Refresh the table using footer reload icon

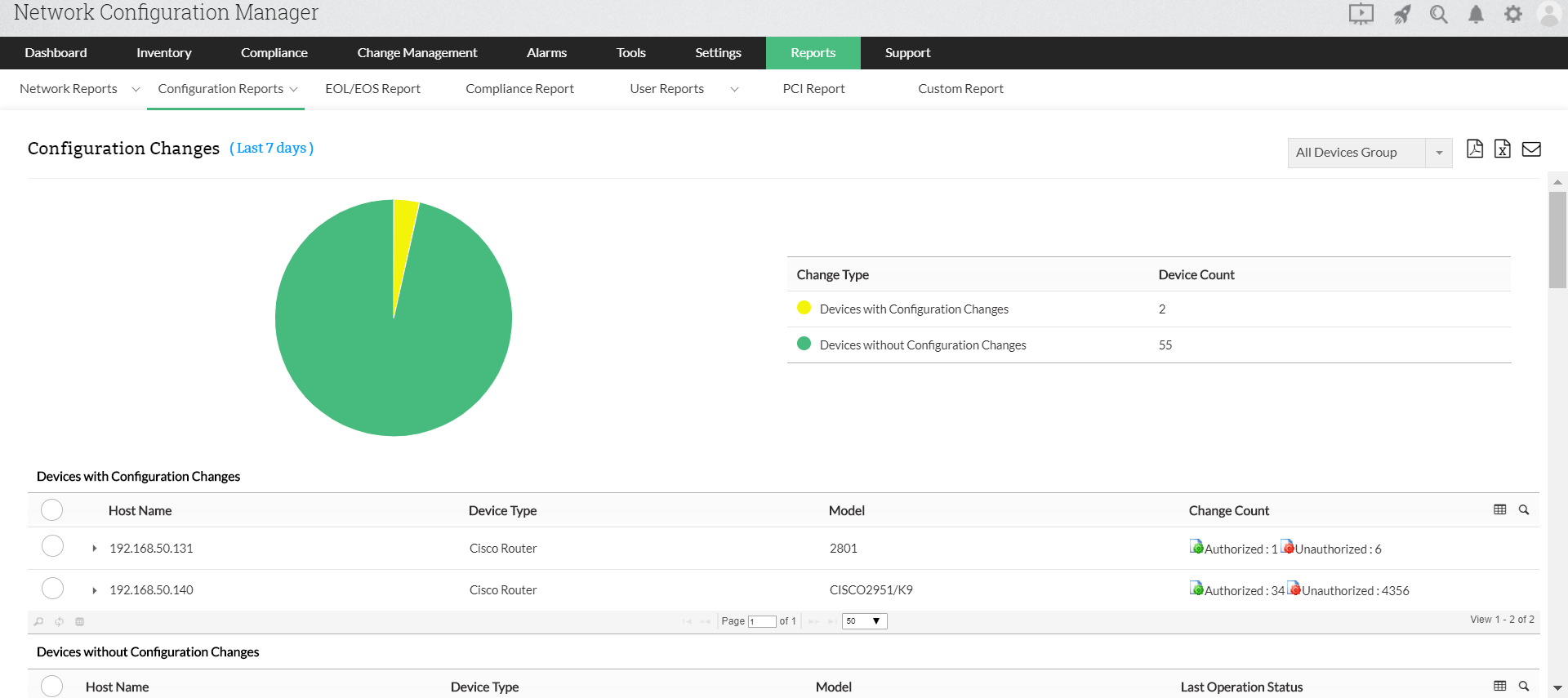click(x=60, y=621)
